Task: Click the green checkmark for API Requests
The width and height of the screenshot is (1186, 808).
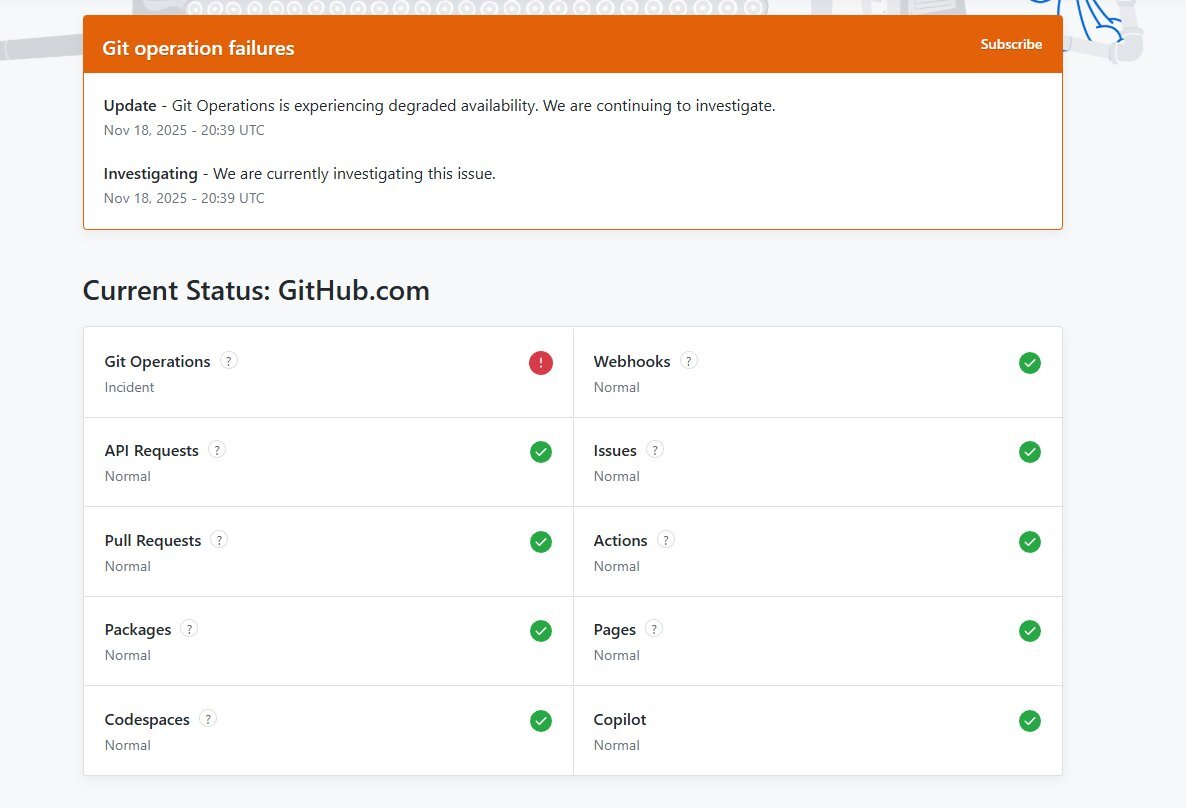Action: (541, 452)
